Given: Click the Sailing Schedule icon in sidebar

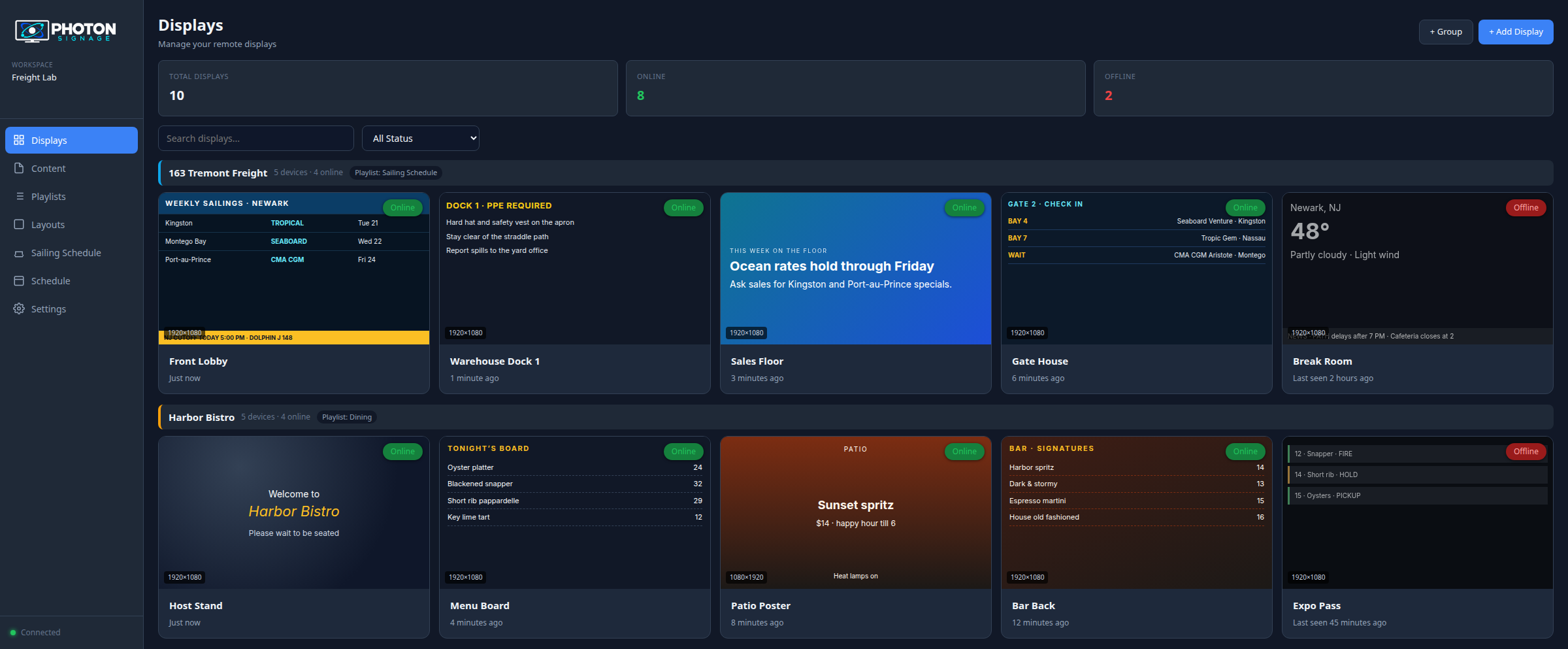Looking at the screenshot, I should (19, 253).
